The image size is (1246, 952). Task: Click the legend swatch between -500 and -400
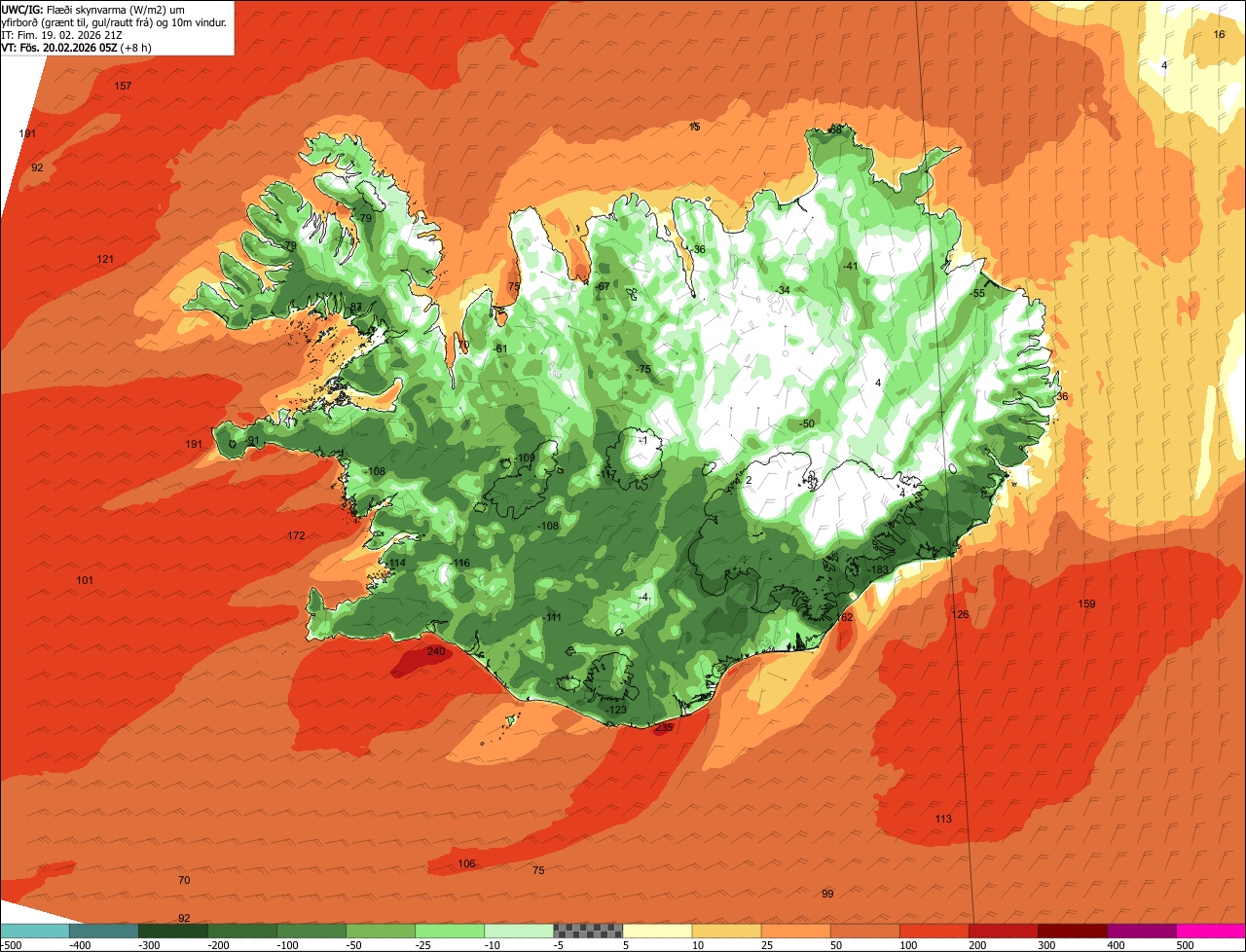tap(34, 930)
